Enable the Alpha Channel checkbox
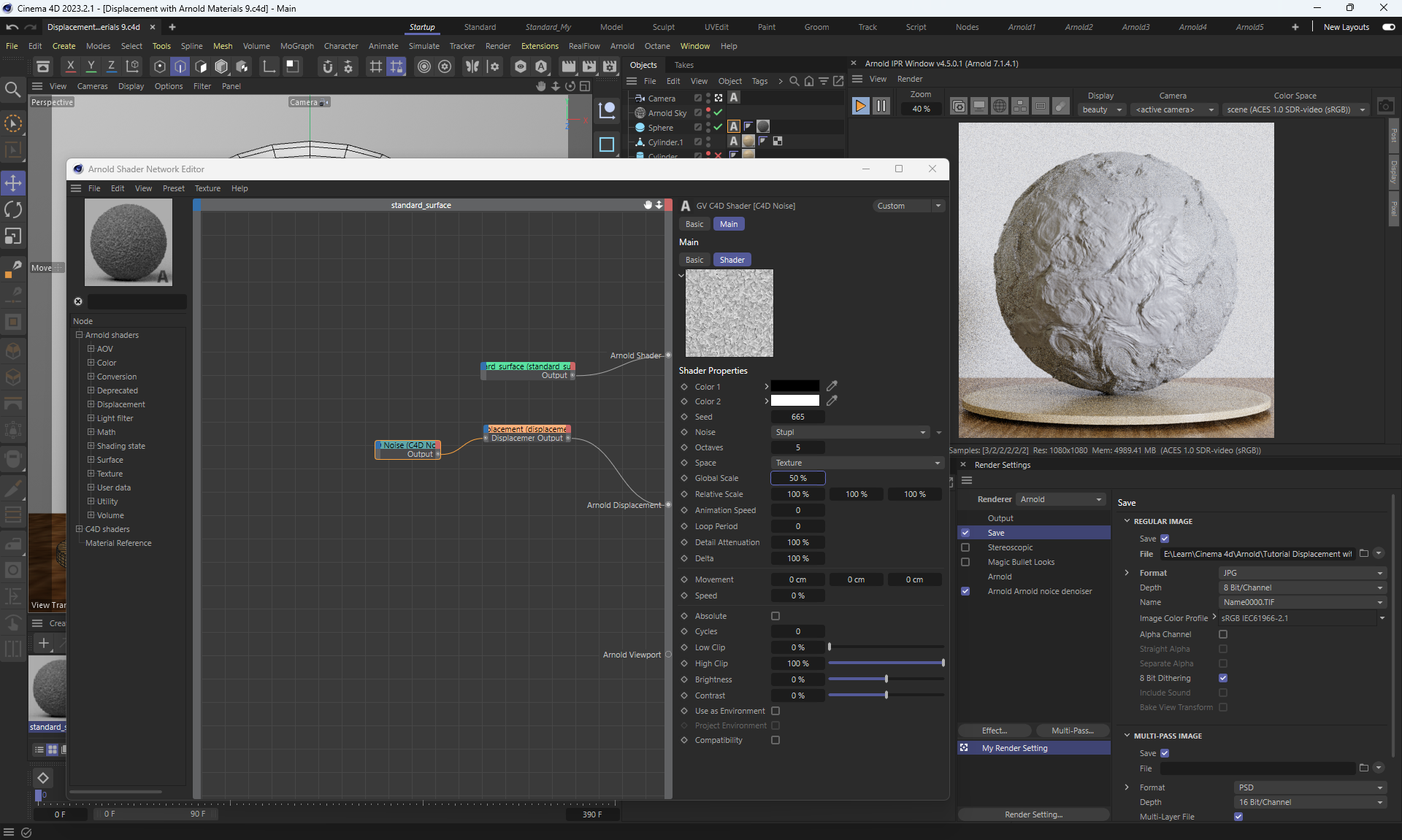The height and width of the screenshot is (840, 1402). pos(1223,634)
